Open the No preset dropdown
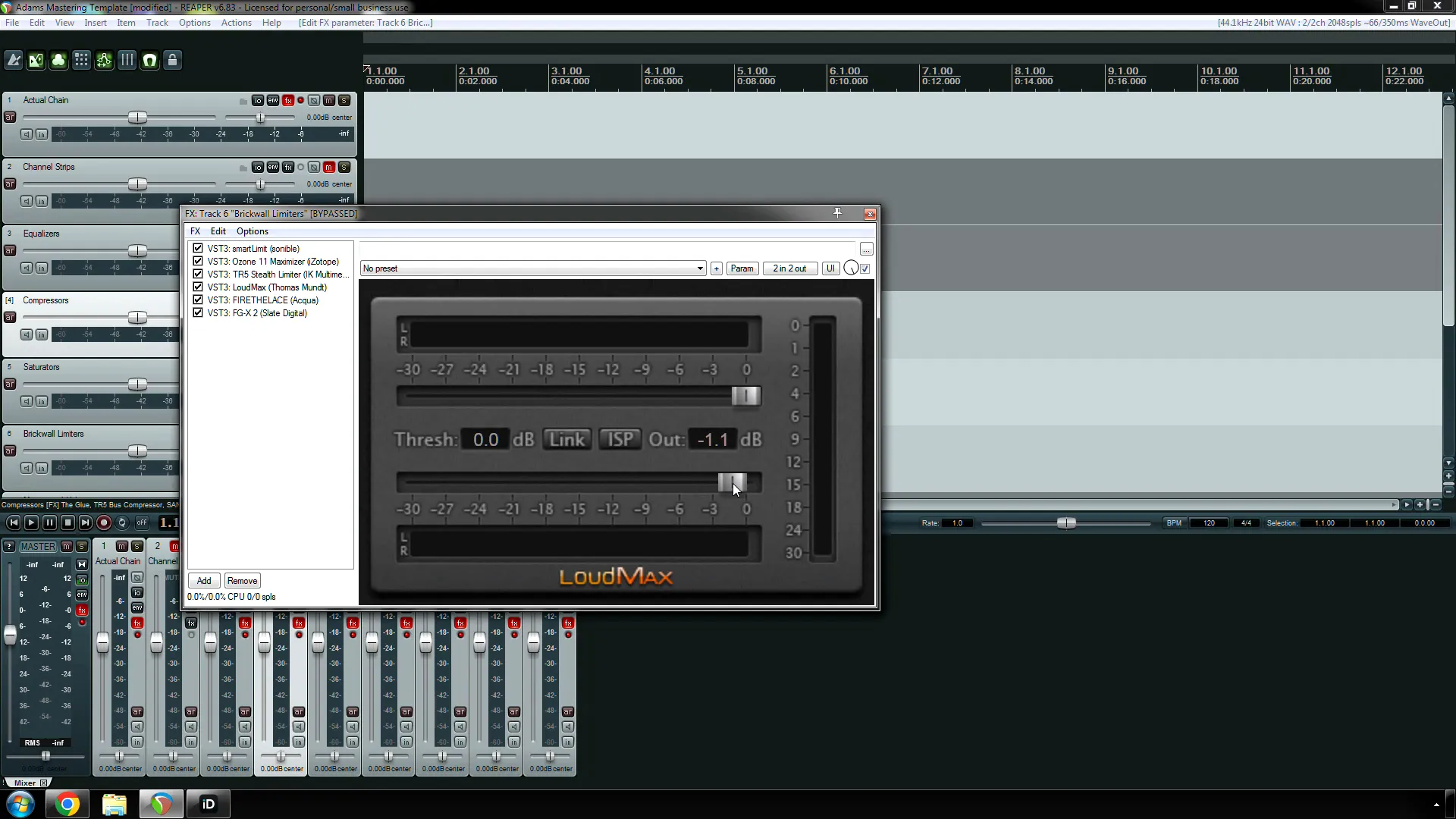Screen dimensions: 1456x819 533,268
